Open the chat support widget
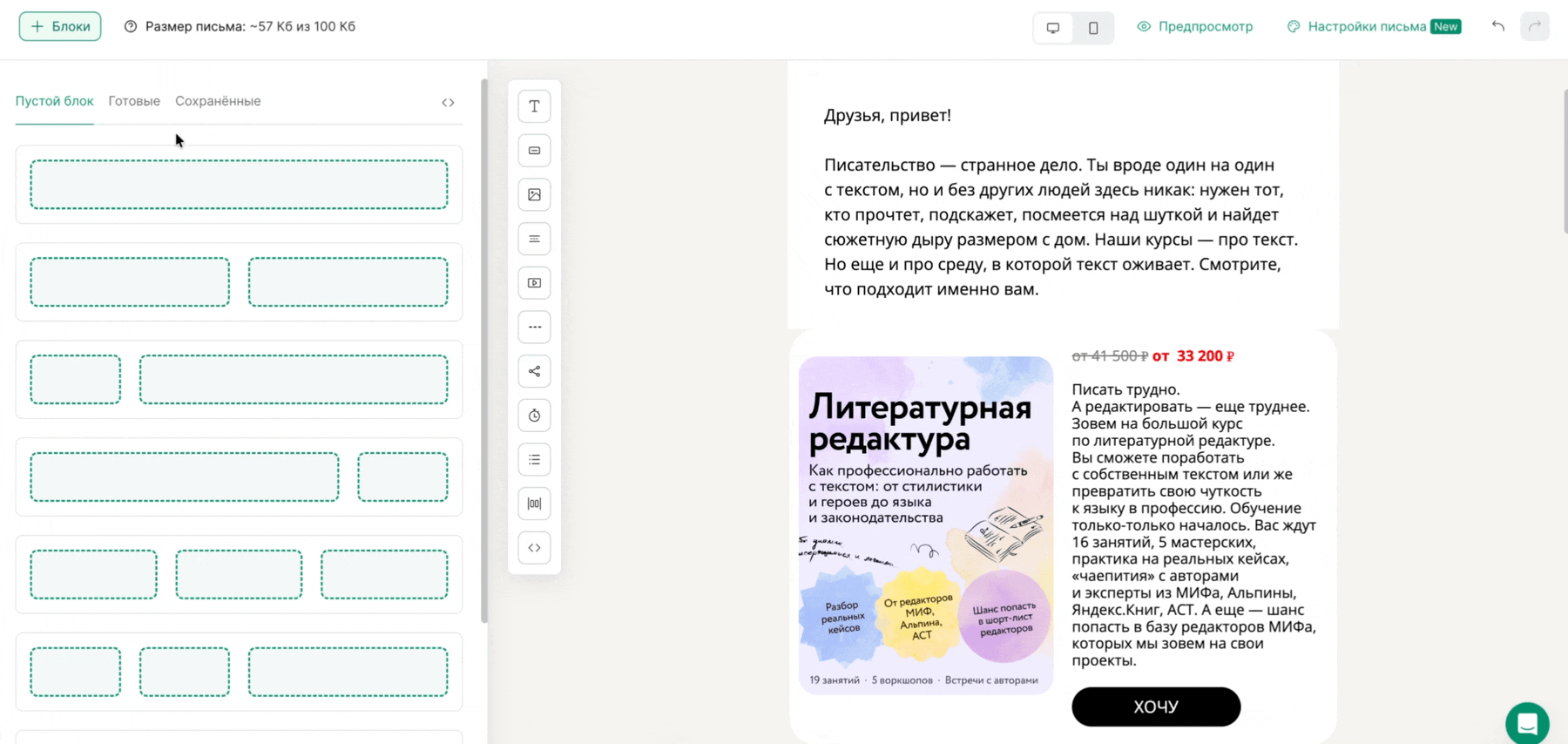This screenshot has width=1568, height=744. tap(1527, 723)
